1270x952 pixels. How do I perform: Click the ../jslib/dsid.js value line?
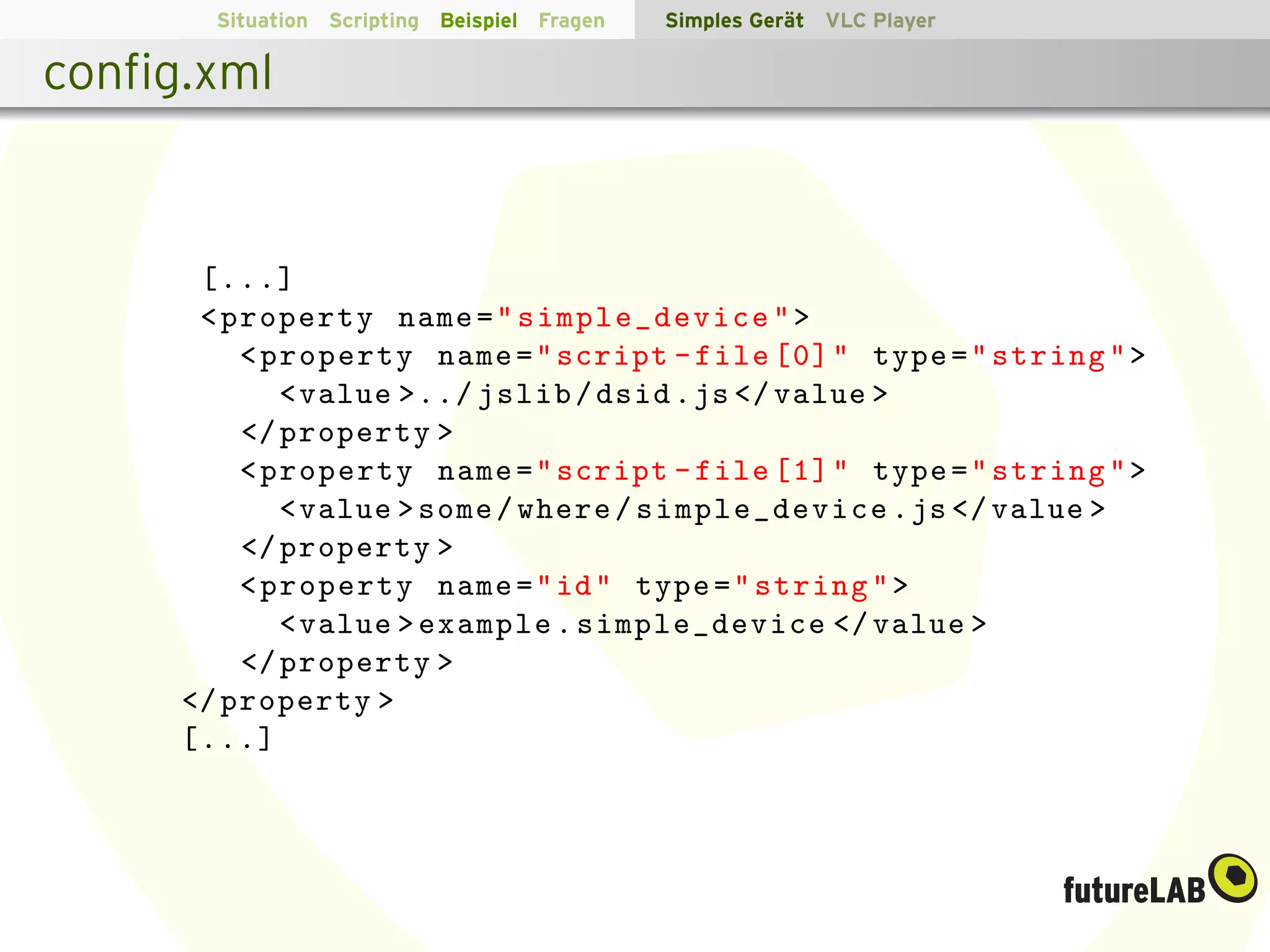(584, 395)
